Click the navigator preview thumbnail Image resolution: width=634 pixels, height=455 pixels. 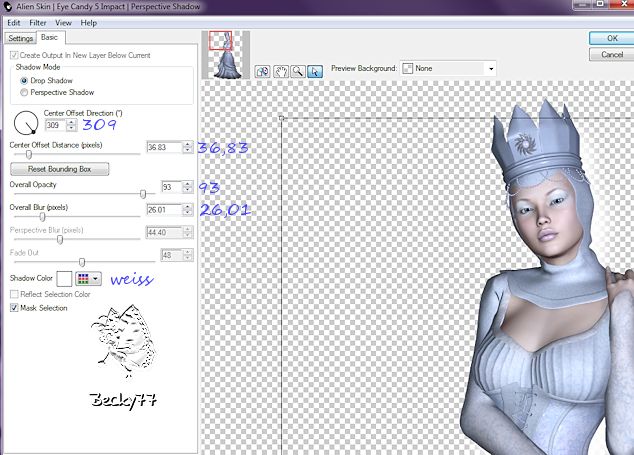(226, 55)
